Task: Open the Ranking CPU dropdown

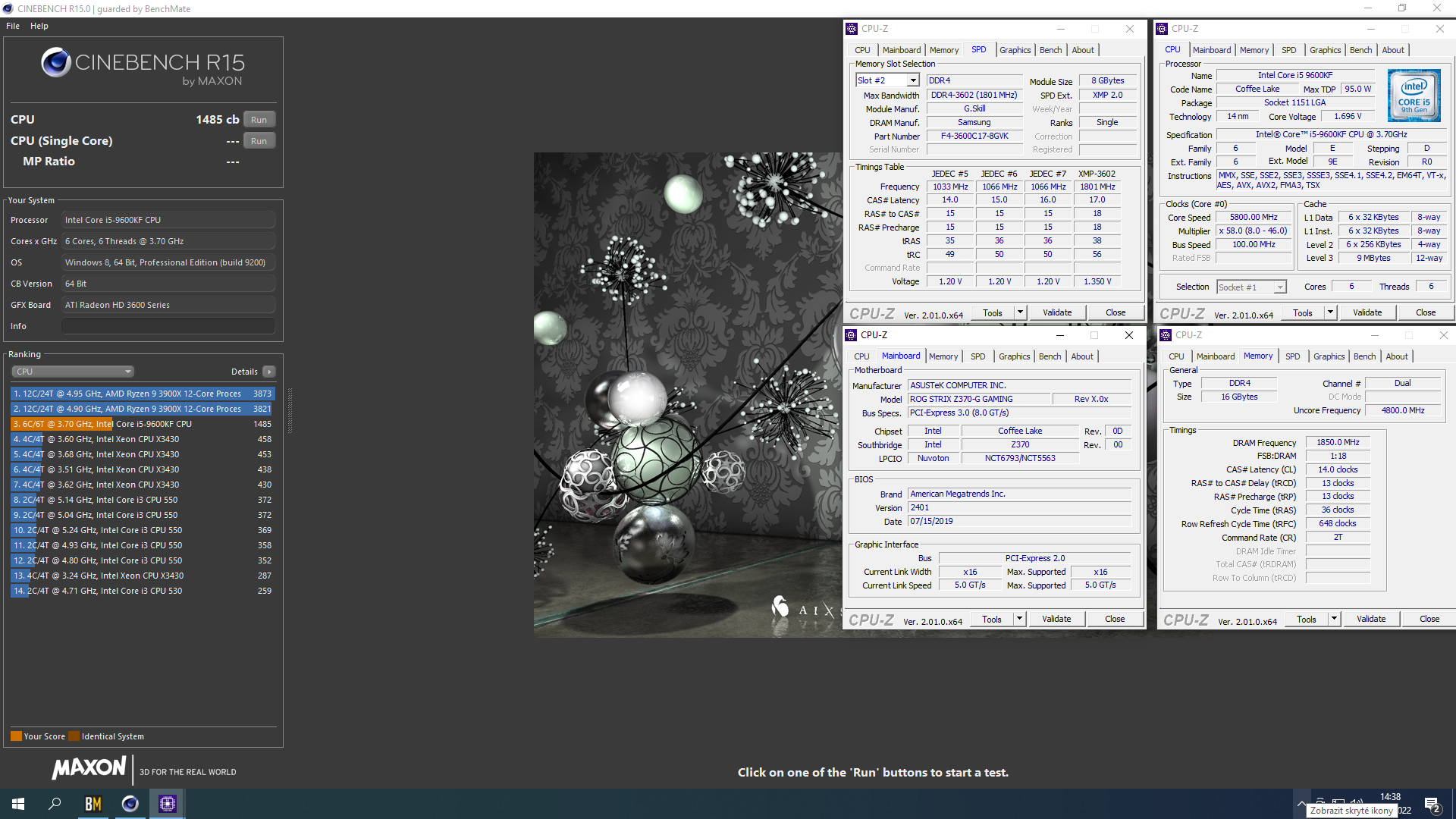Action: (x=73, y=372)
